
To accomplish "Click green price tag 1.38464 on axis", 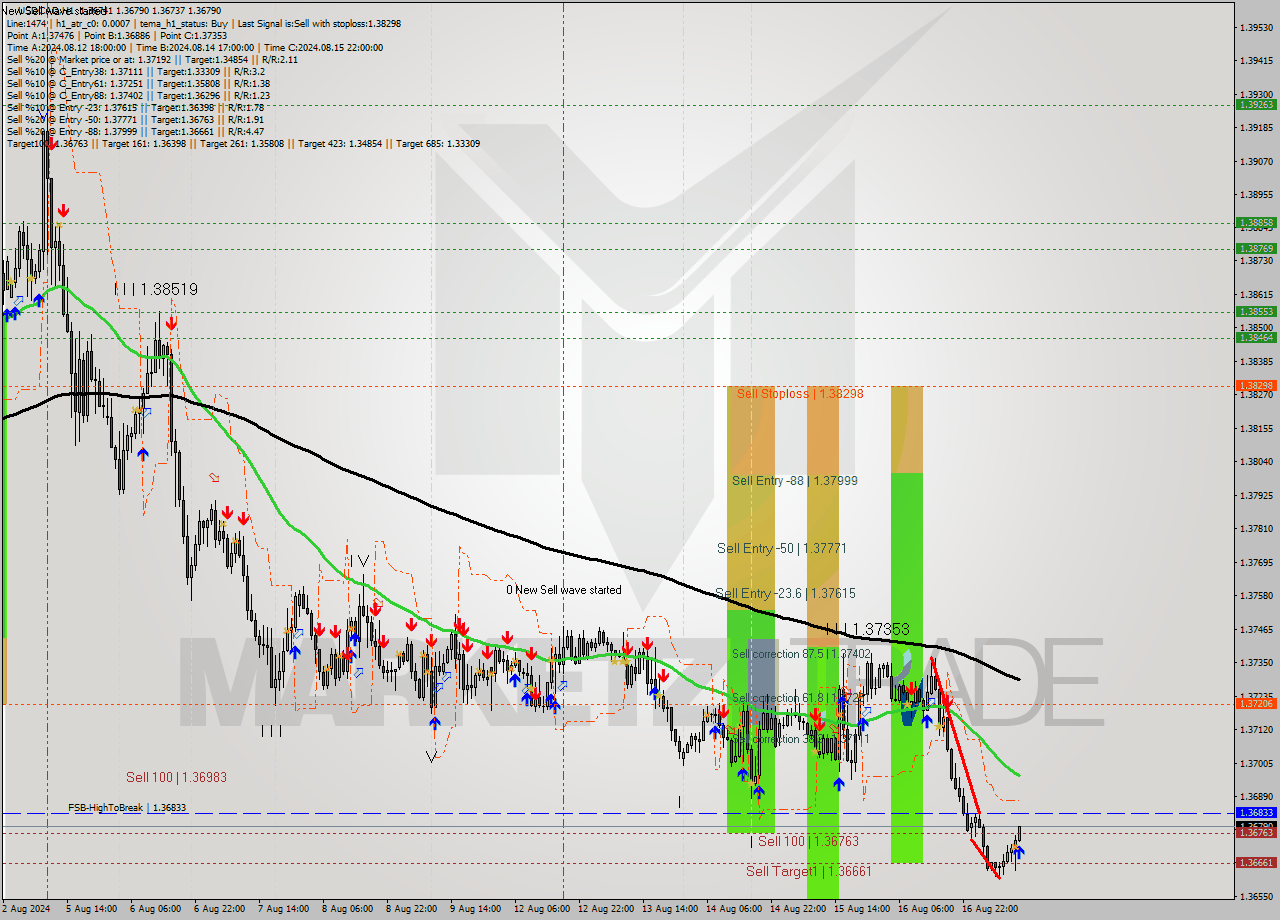I will coord(1256,337).
